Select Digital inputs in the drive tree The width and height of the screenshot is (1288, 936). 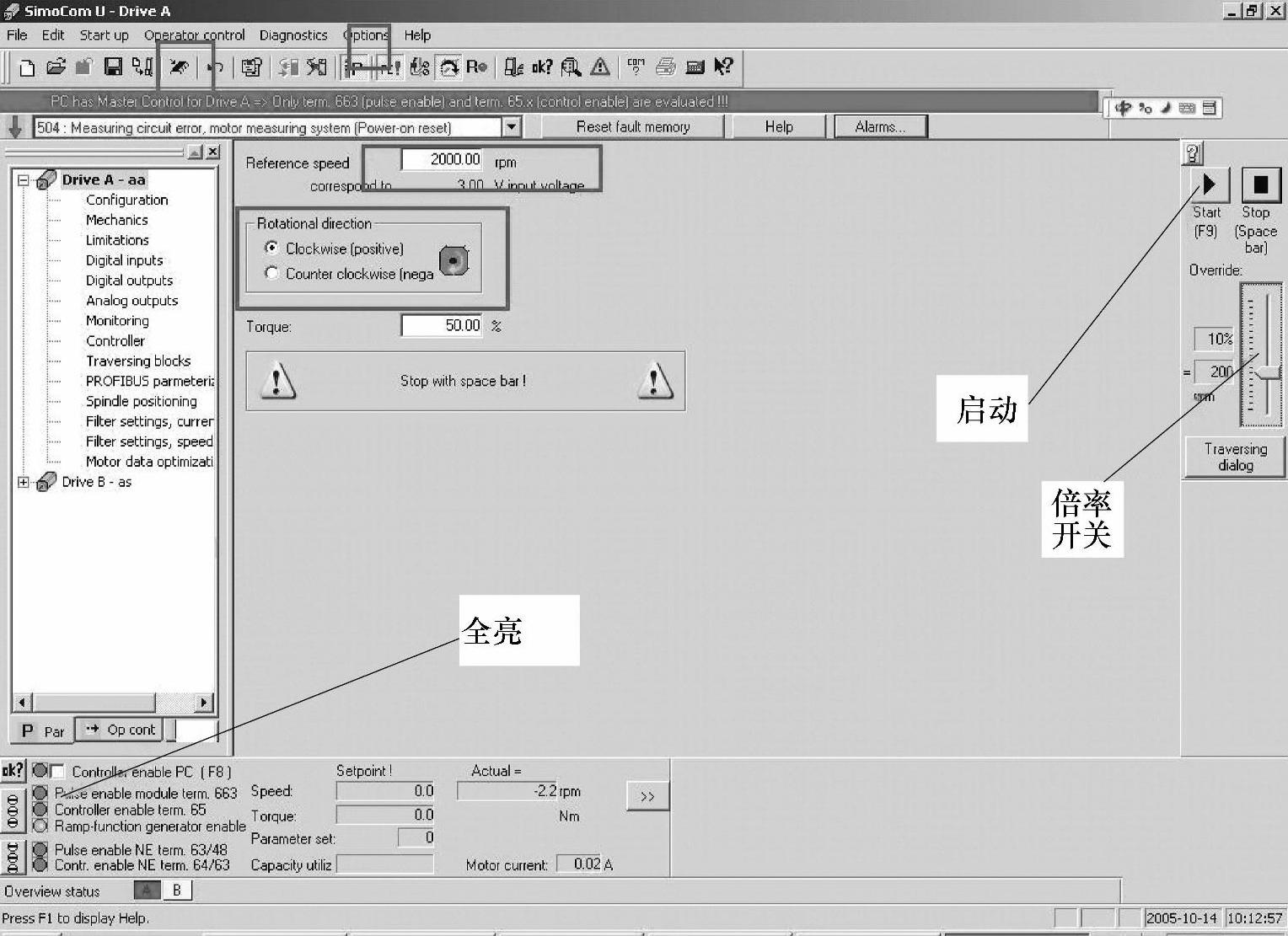tap(124, 260)
